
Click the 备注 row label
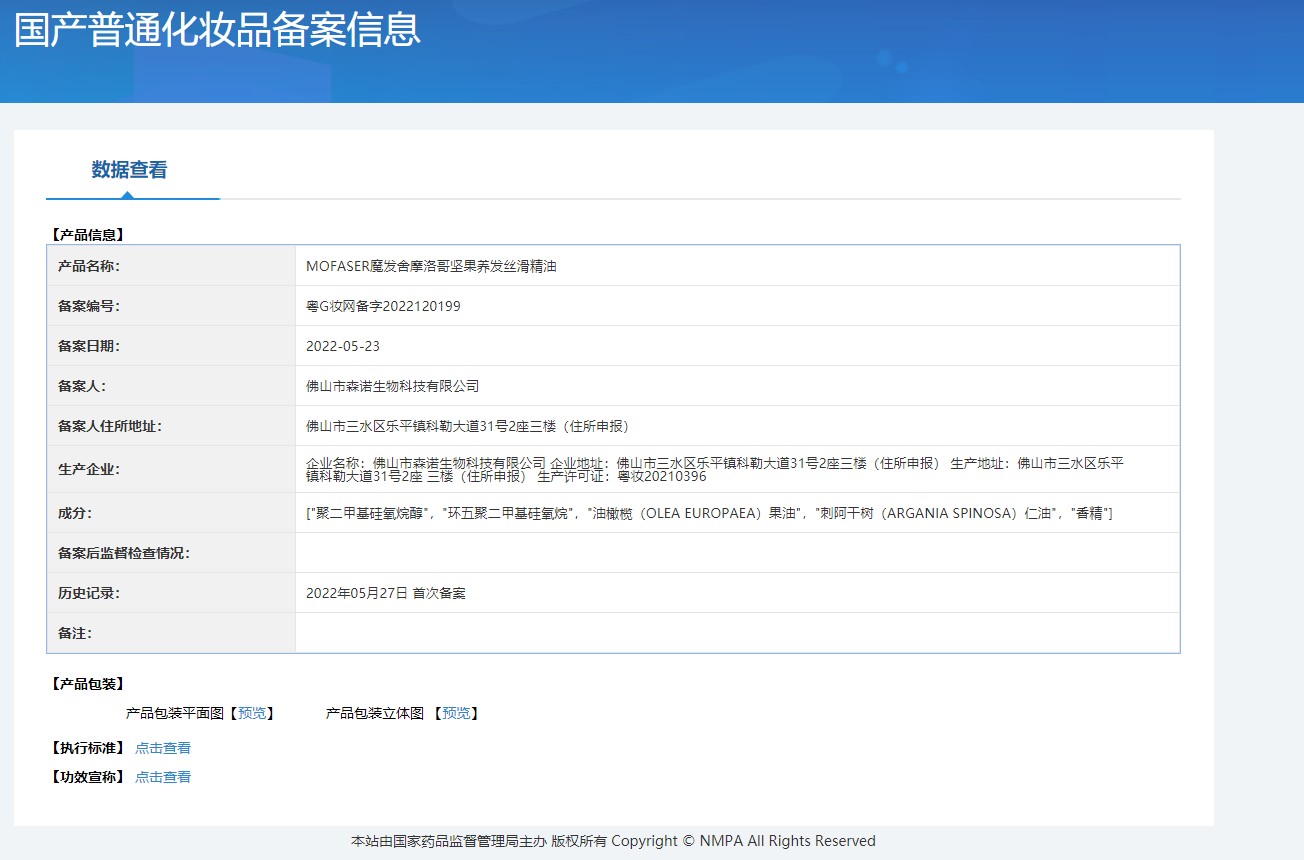pyautogui.click(x=75, y=633)
